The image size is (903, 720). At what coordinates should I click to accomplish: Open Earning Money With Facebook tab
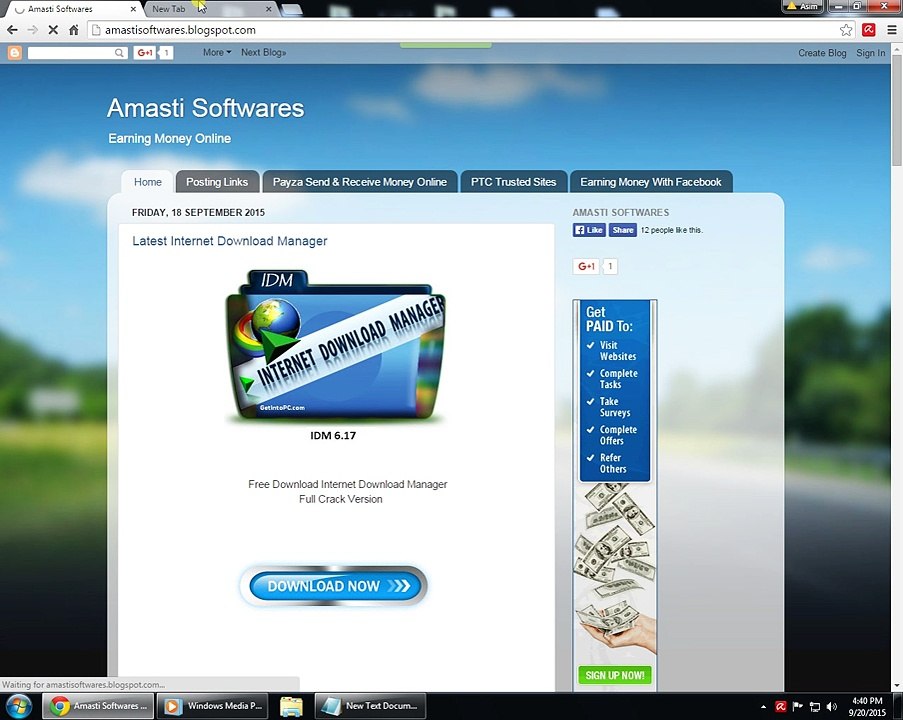pos(651,182)
